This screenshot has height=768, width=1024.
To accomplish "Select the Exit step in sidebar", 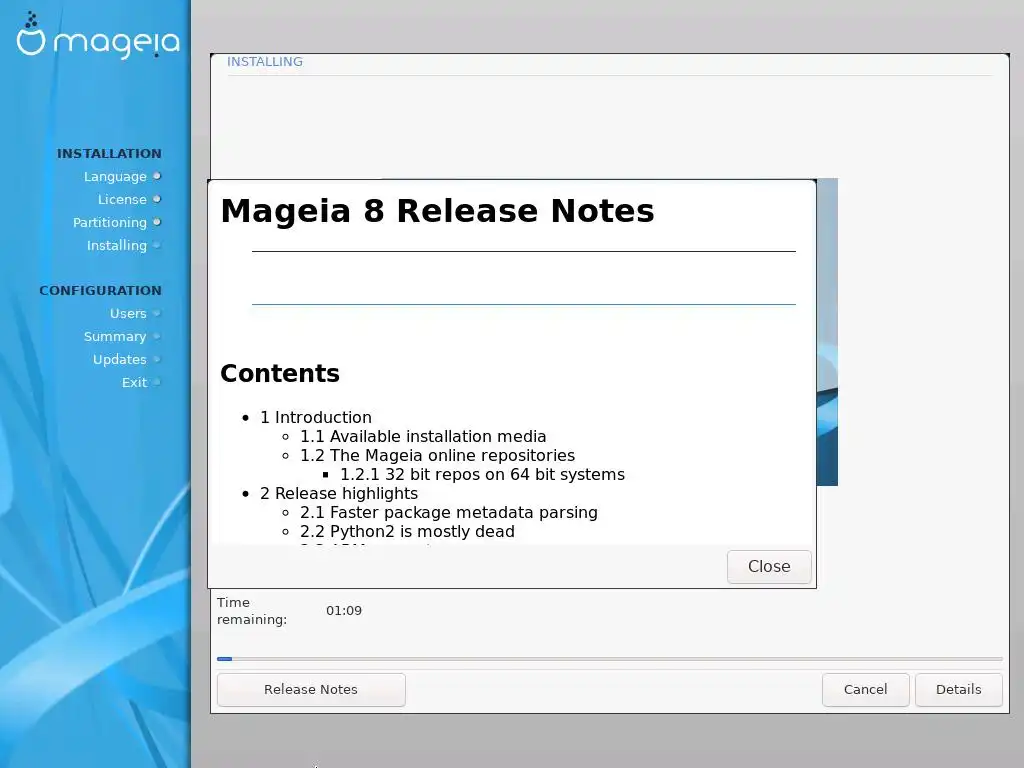I will (134, 382).
